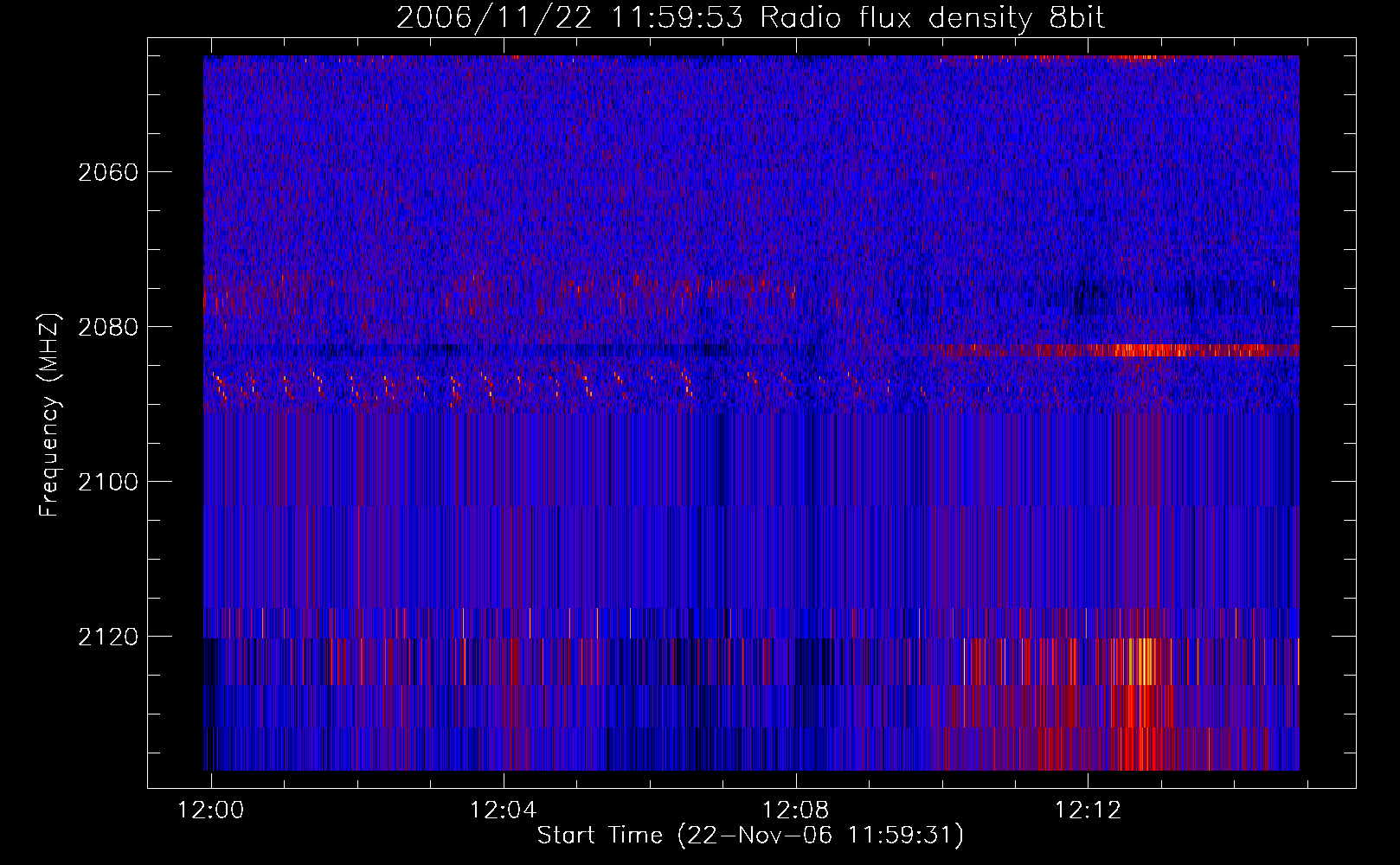
Task: Click the 12:00 time tick label
Action: point(211,810)
